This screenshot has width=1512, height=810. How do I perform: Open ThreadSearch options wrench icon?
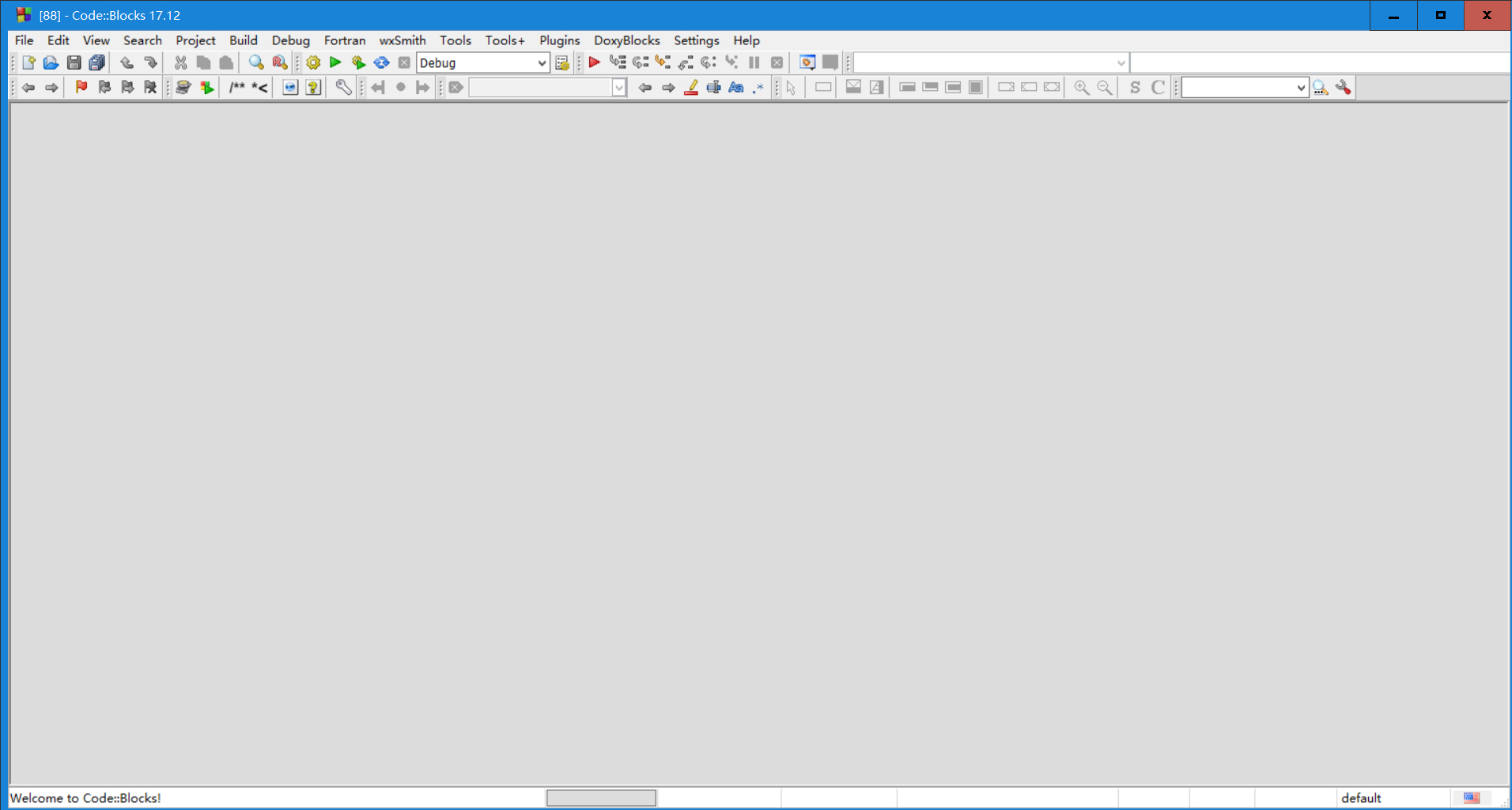pos(1344,87)
